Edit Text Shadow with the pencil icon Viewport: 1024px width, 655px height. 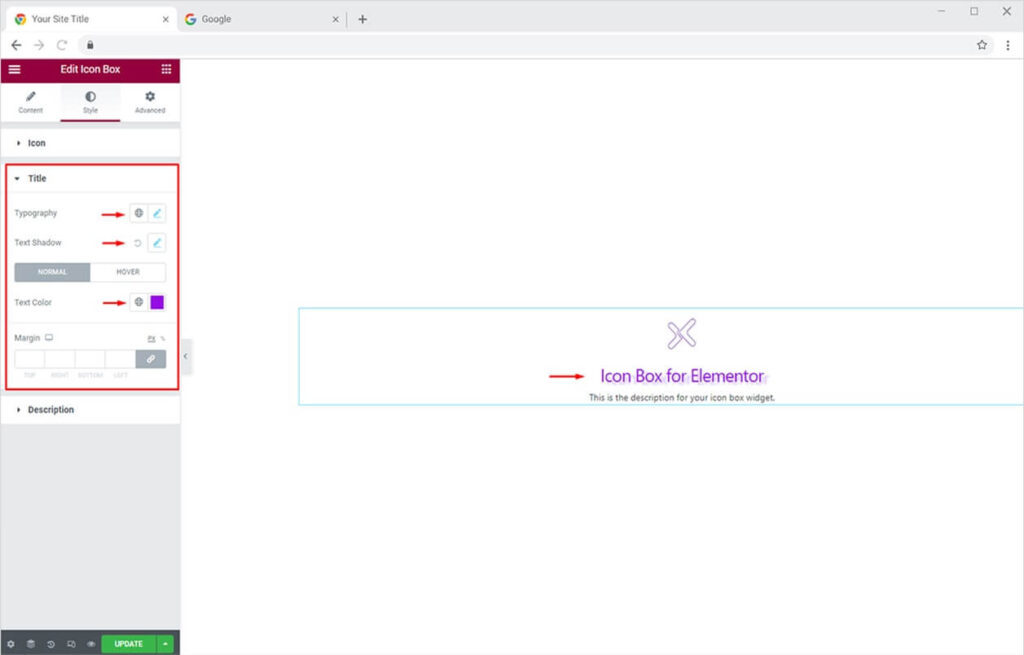pos(157,243)
